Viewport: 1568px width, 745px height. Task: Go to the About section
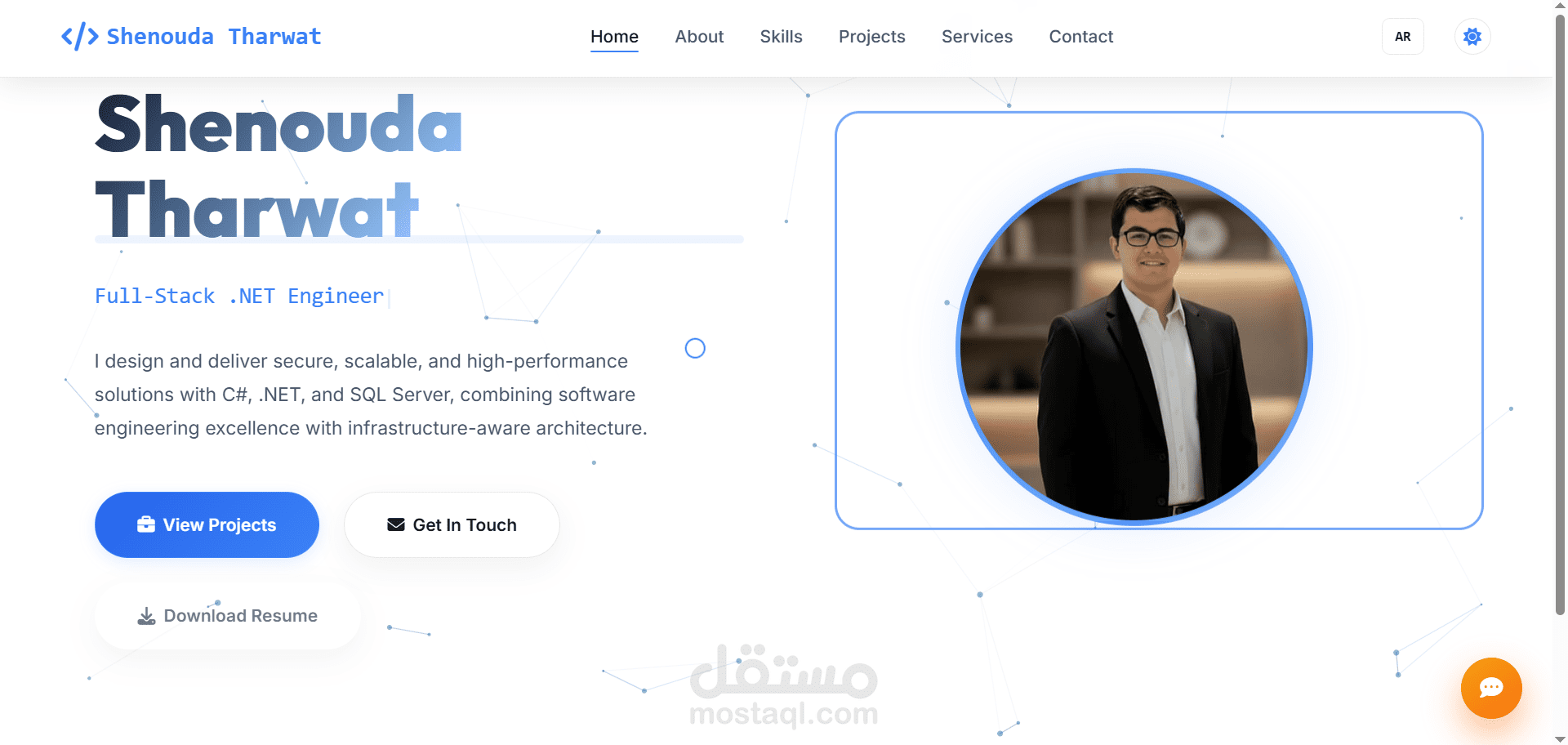[699, 37]
